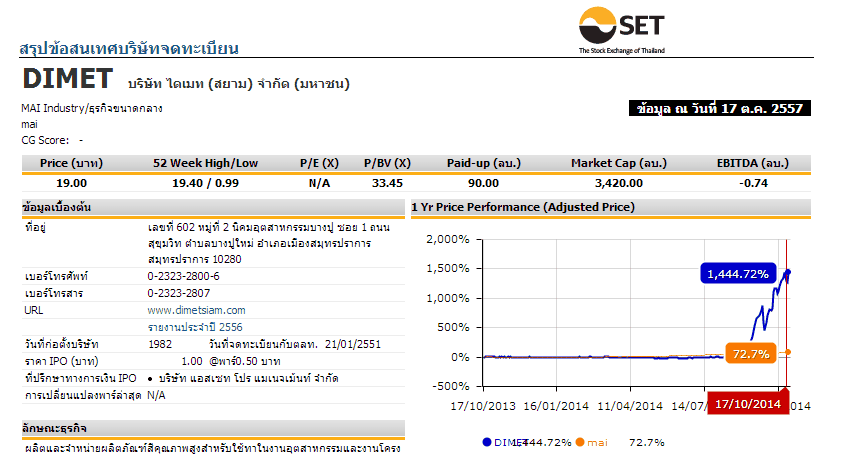Image resolution: width=841 pixels, height=457 pixels.
Task: Click MAI Industry/ธุรกิจขนาดกลาง text
Action: 92,108
